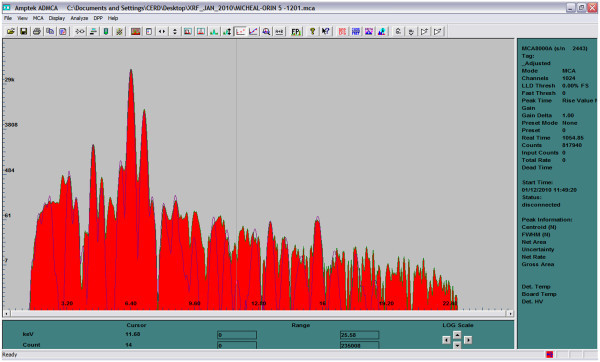Image resolution: width=600 pixels, height=362 pixels.
Task: Save the spectrum with the floppy icon
Action: click(23, 31)
